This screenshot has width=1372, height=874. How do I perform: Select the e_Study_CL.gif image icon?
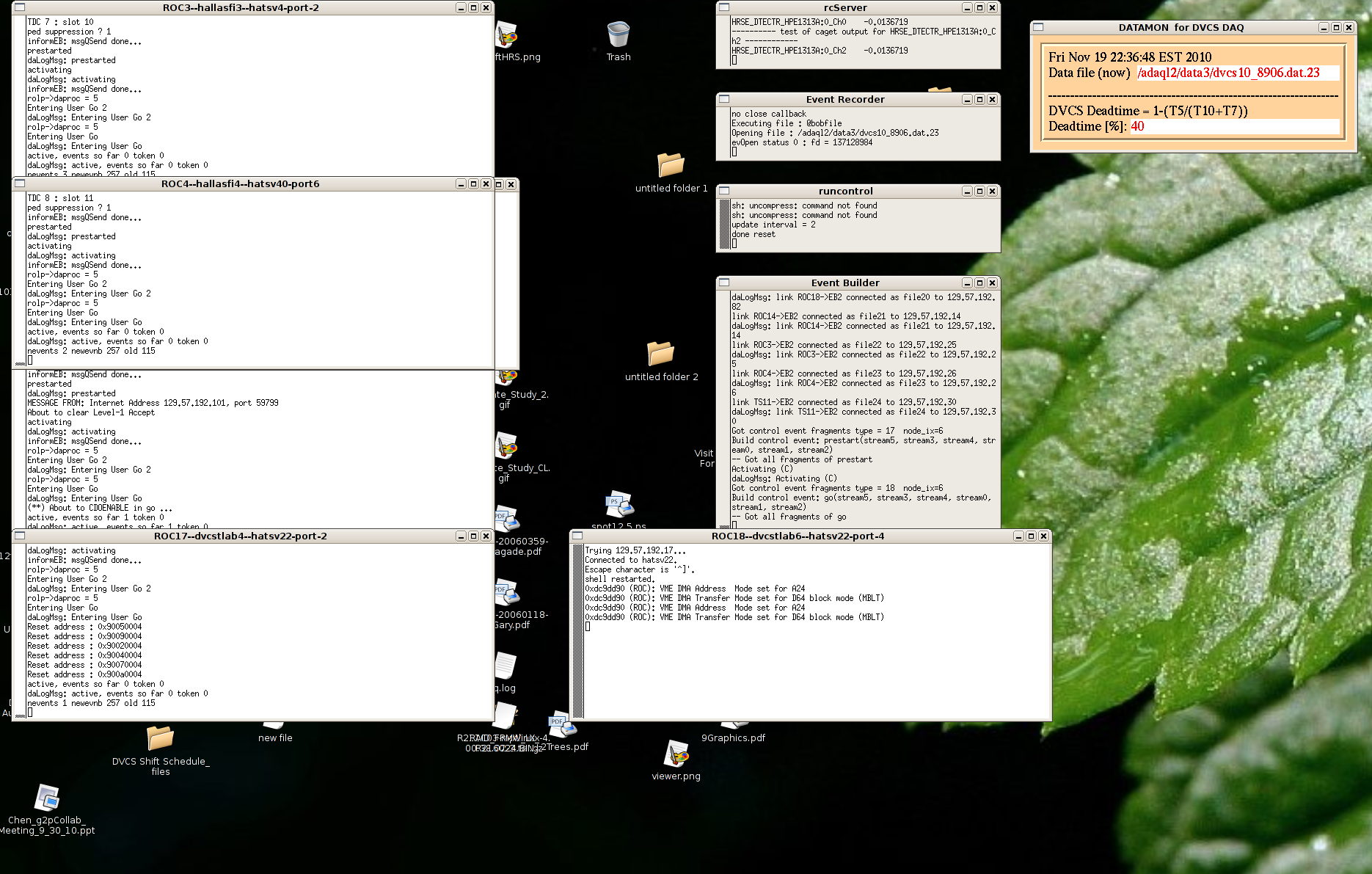(507, 446)
